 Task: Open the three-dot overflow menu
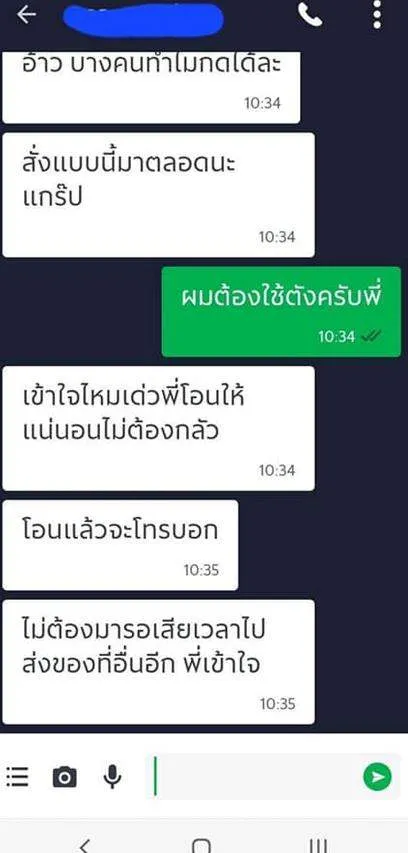[x=377, y=15]
